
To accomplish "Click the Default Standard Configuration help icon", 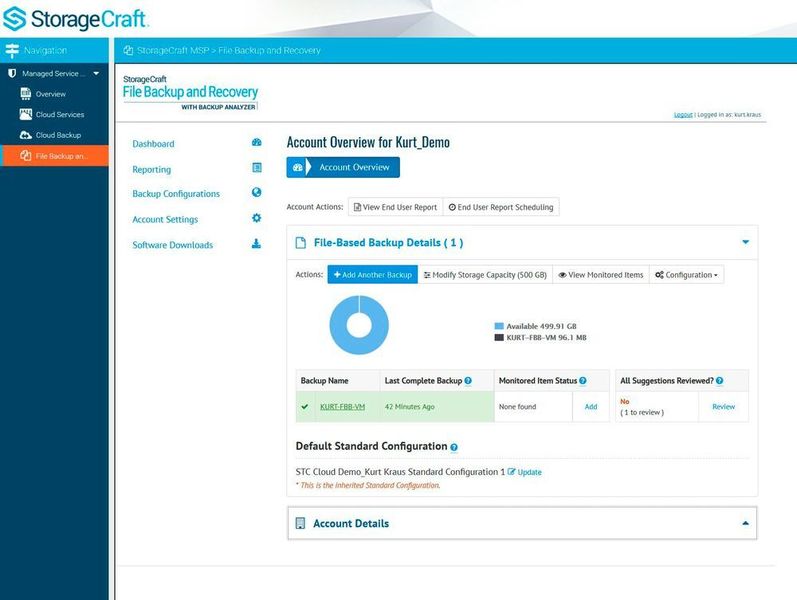I will pos(454,447).
